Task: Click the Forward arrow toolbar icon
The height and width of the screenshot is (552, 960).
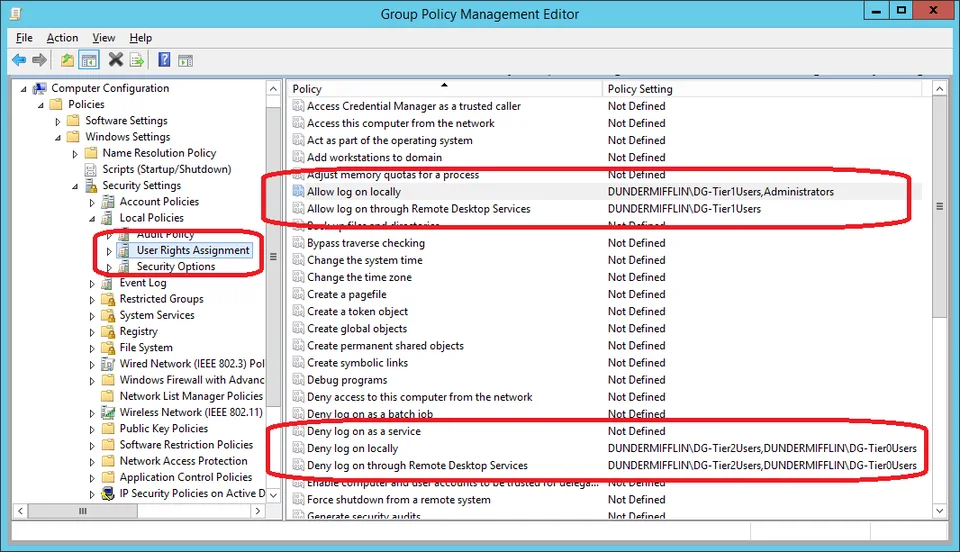Action: pos(39,60)
